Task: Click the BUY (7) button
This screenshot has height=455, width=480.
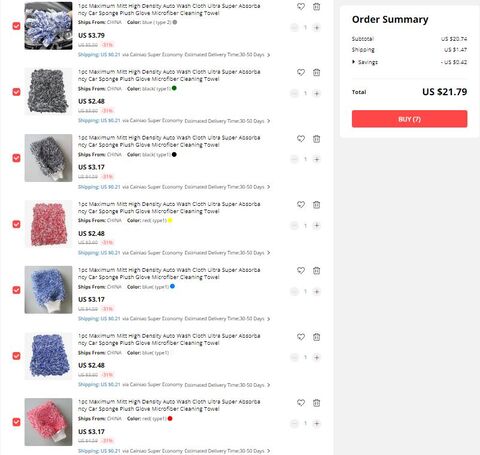Action: pos(409,119)
